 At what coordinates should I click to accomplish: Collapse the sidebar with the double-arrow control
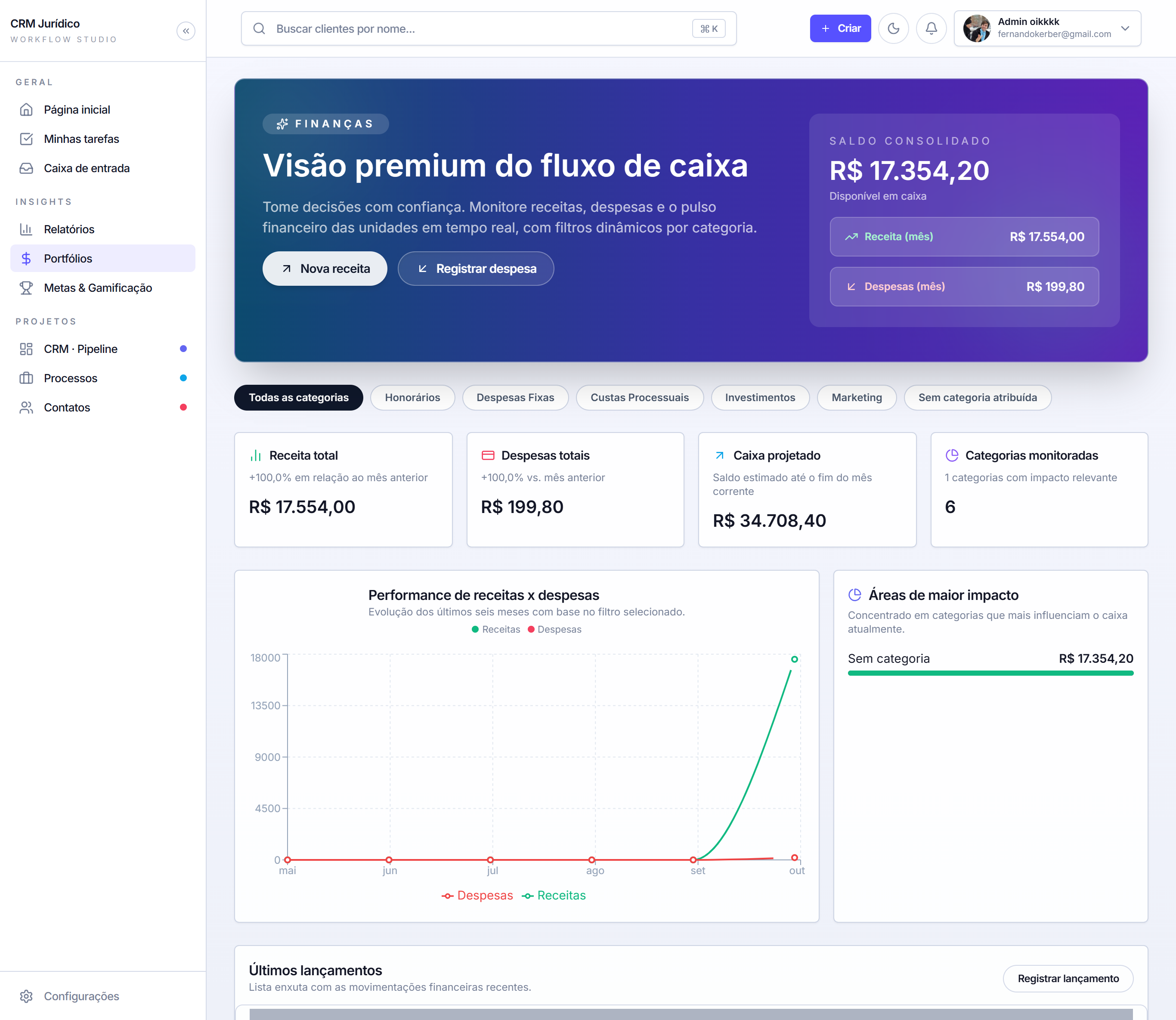coord(186,31)
